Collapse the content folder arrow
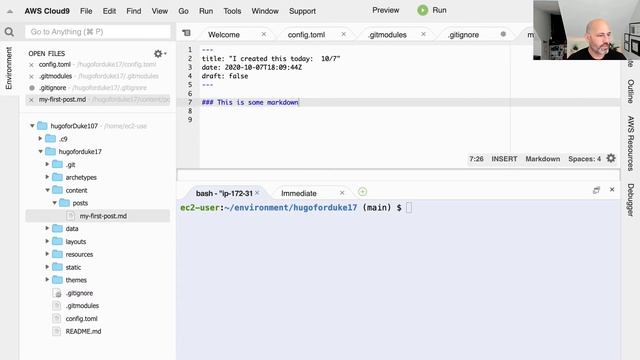The image size is (640, 360). [47, 190]
